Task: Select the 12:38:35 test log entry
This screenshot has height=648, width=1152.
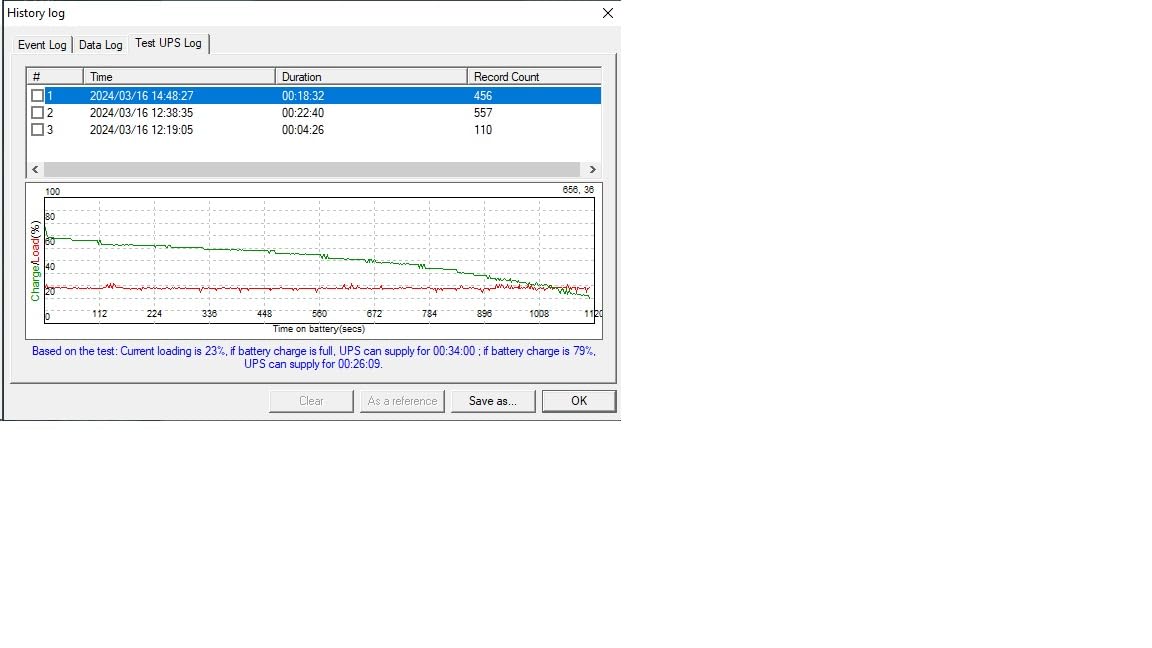Action: pos(141,113)
